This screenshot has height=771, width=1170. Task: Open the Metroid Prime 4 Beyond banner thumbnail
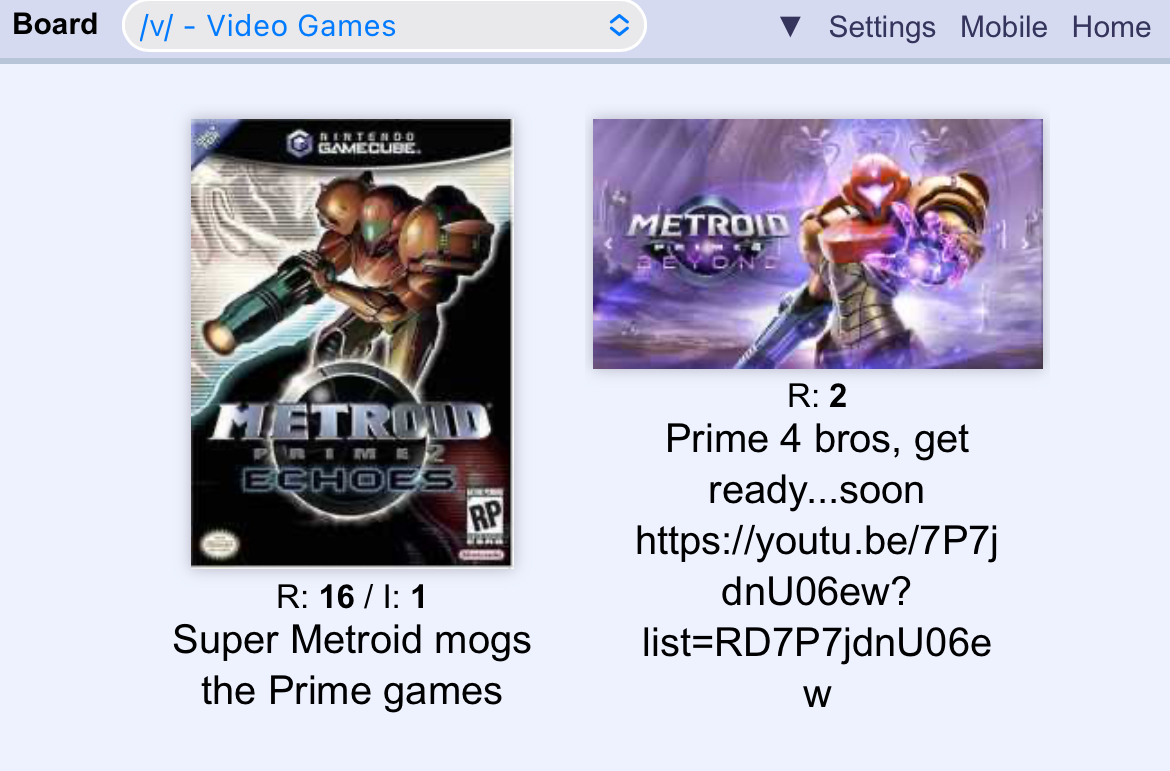pyautogui.click(x=818, y=244)
